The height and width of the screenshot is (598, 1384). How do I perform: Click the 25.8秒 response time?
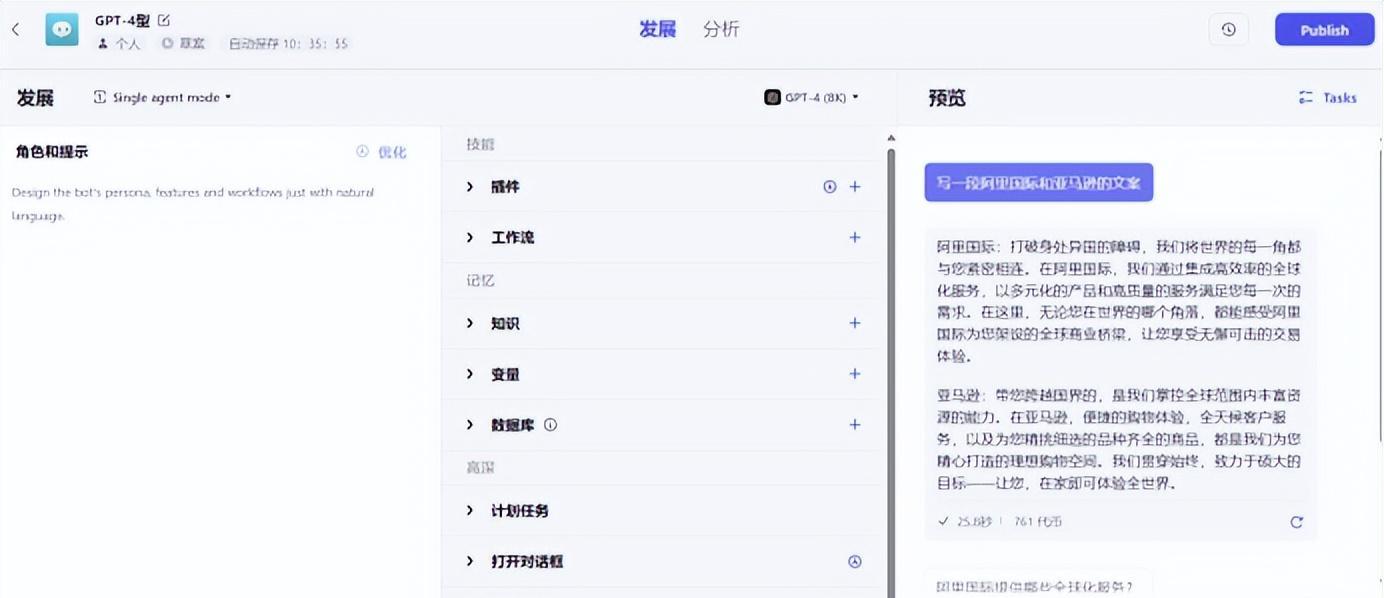(x=975, y=521)
